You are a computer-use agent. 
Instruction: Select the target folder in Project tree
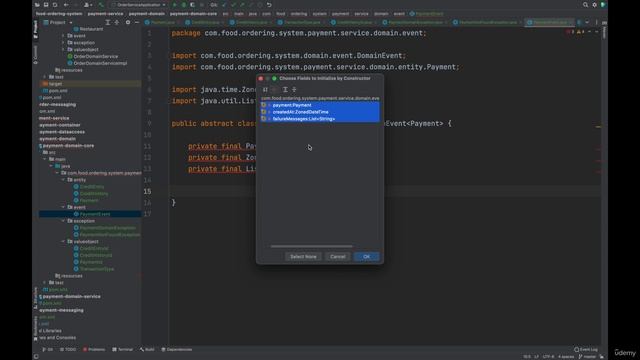(55, 84)
